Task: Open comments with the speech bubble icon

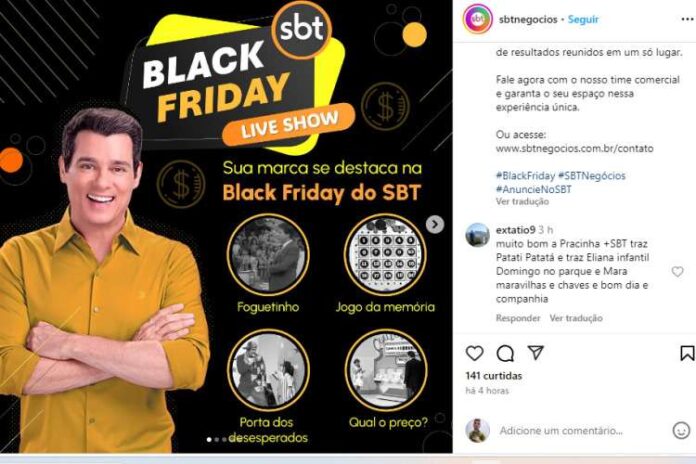Action: click(x=505, y=353)
